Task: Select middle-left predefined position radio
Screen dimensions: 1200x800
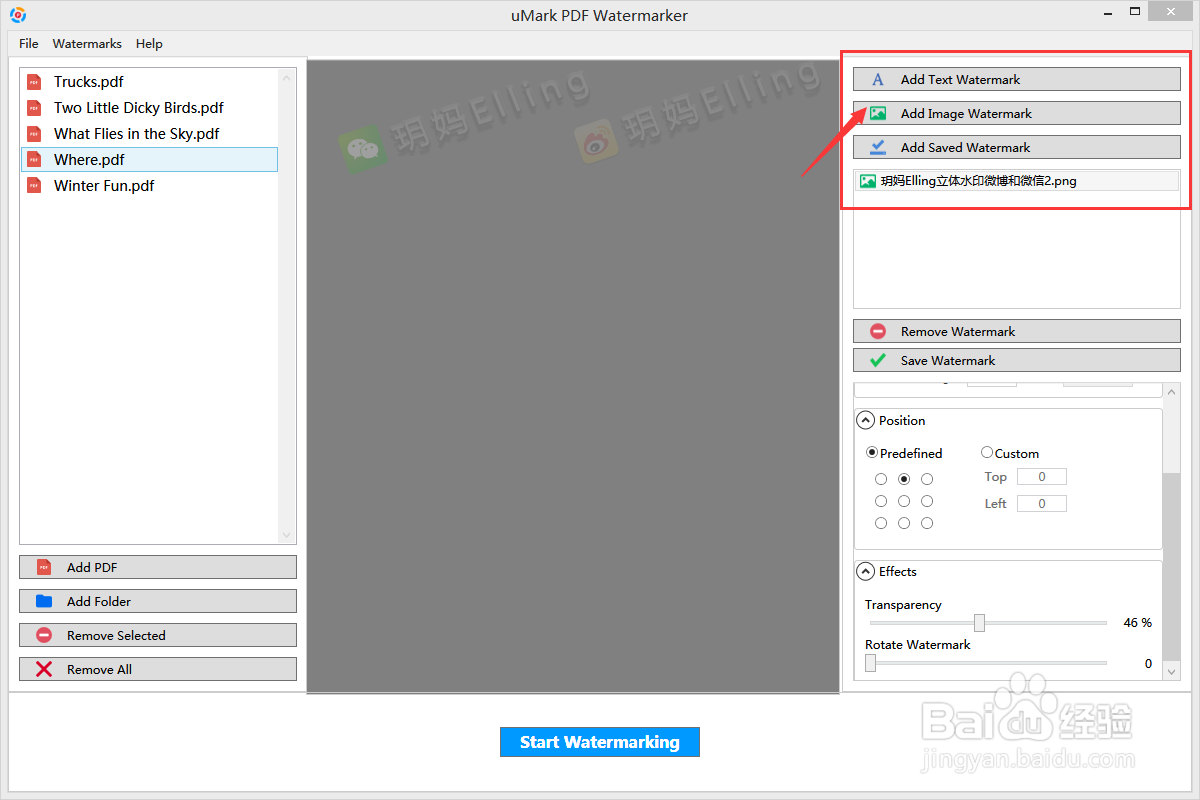Action: [881, 501]
